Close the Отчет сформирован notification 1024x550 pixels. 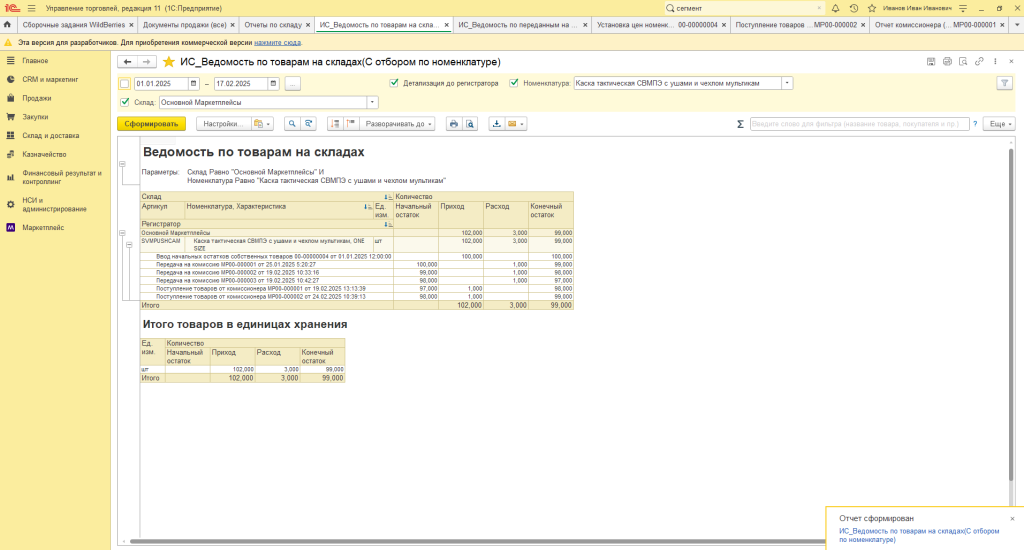click(x=1012, y=519)
